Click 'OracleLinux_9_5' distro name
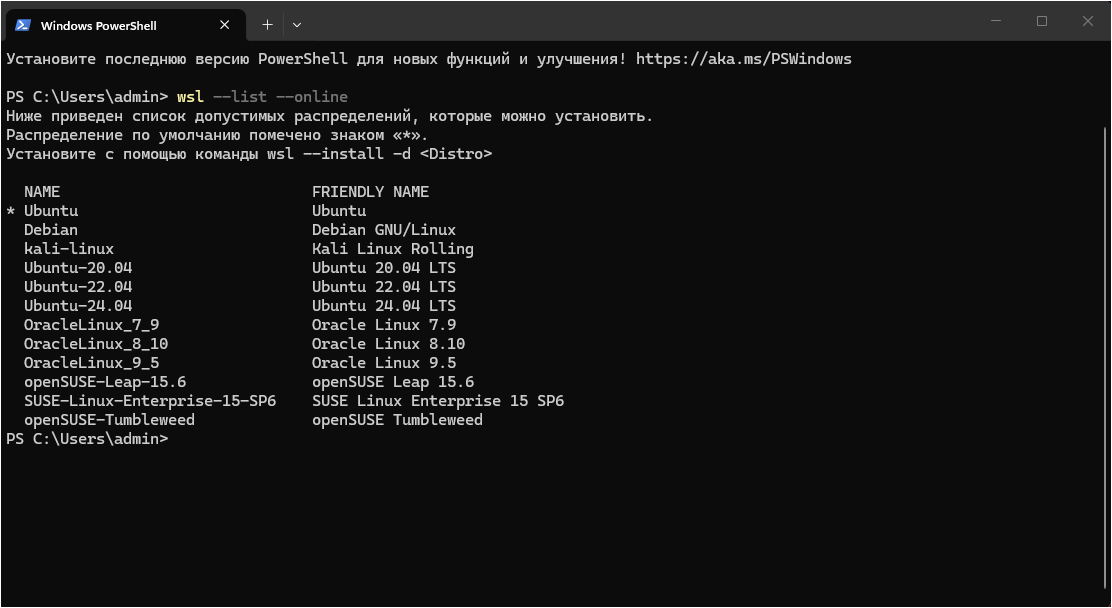 [x=91, y=363]
